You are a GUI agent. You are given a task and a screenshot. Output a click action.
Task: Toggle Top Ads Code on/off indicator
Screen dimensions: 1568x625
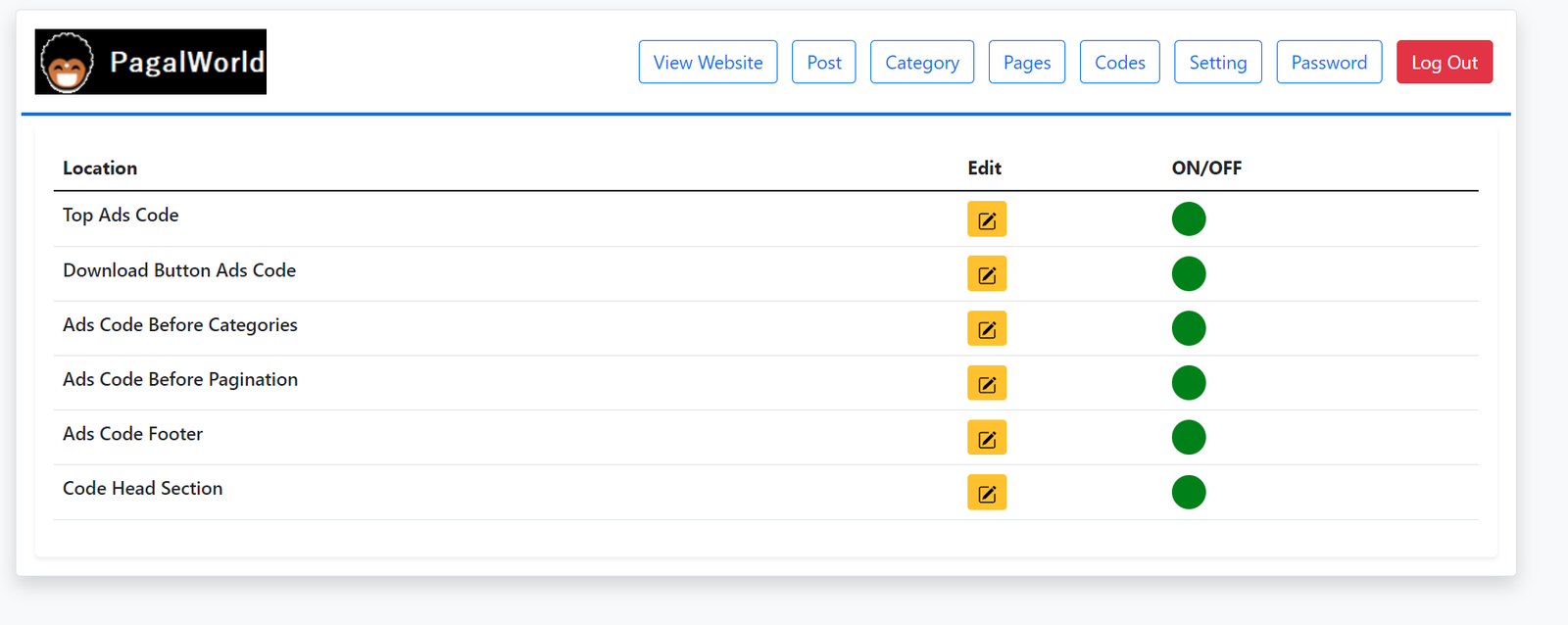(x=1189, y=218)
